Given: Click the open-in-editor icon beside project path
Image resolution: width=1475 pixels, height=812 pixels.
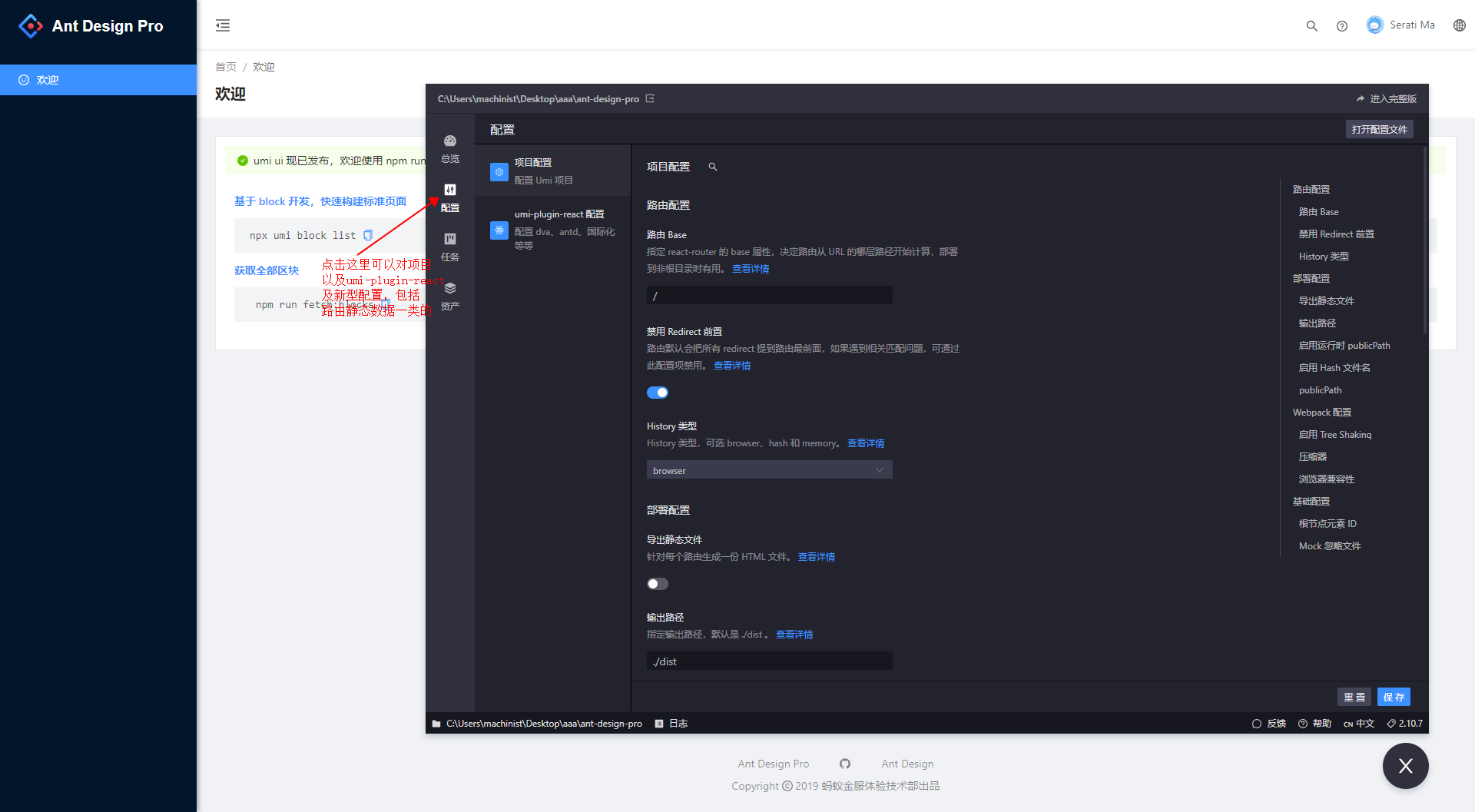Looking at the screenshot, I should (x=650, y=98).
